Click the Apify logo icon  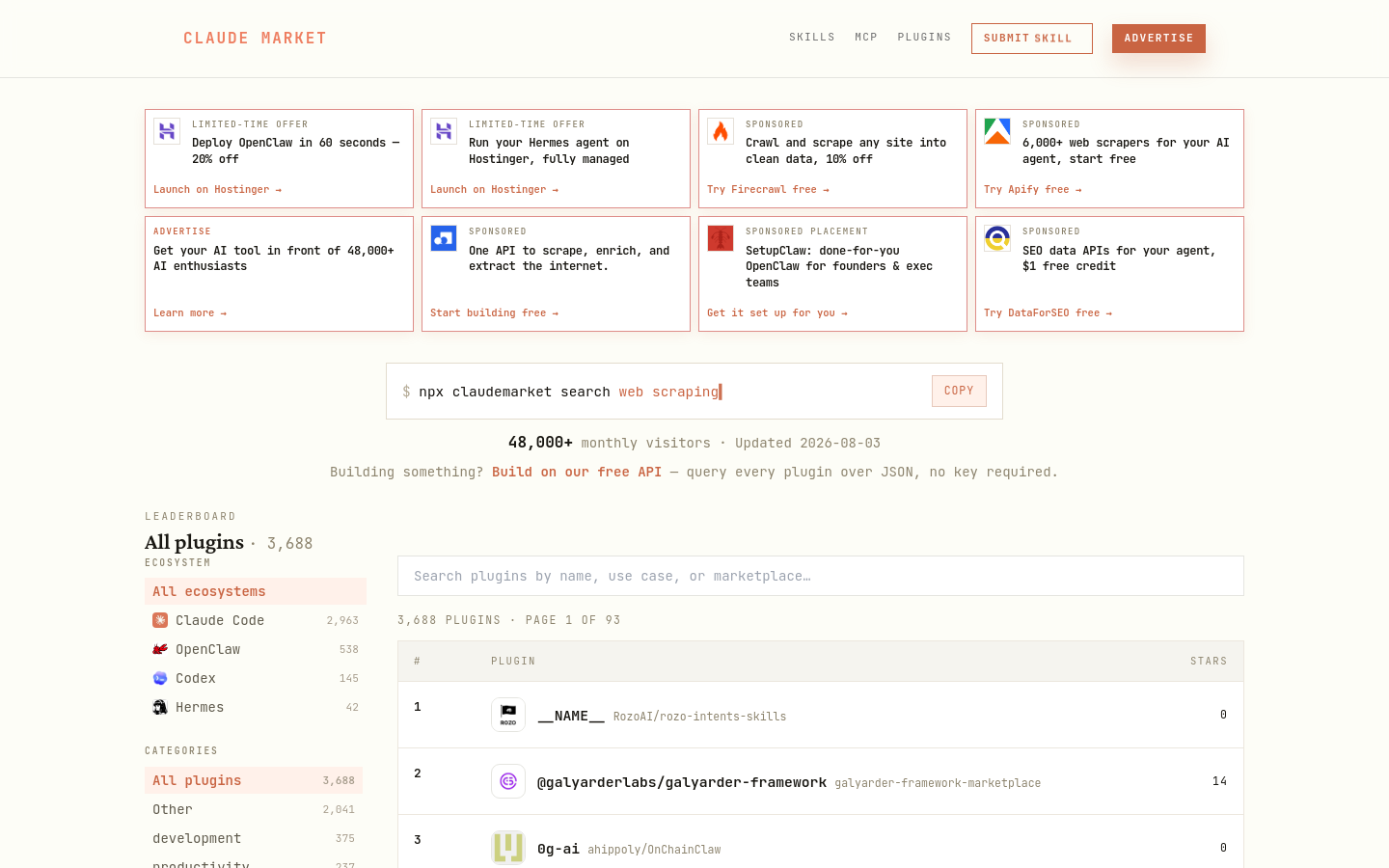pyautogui.click(x=997, y=131)
